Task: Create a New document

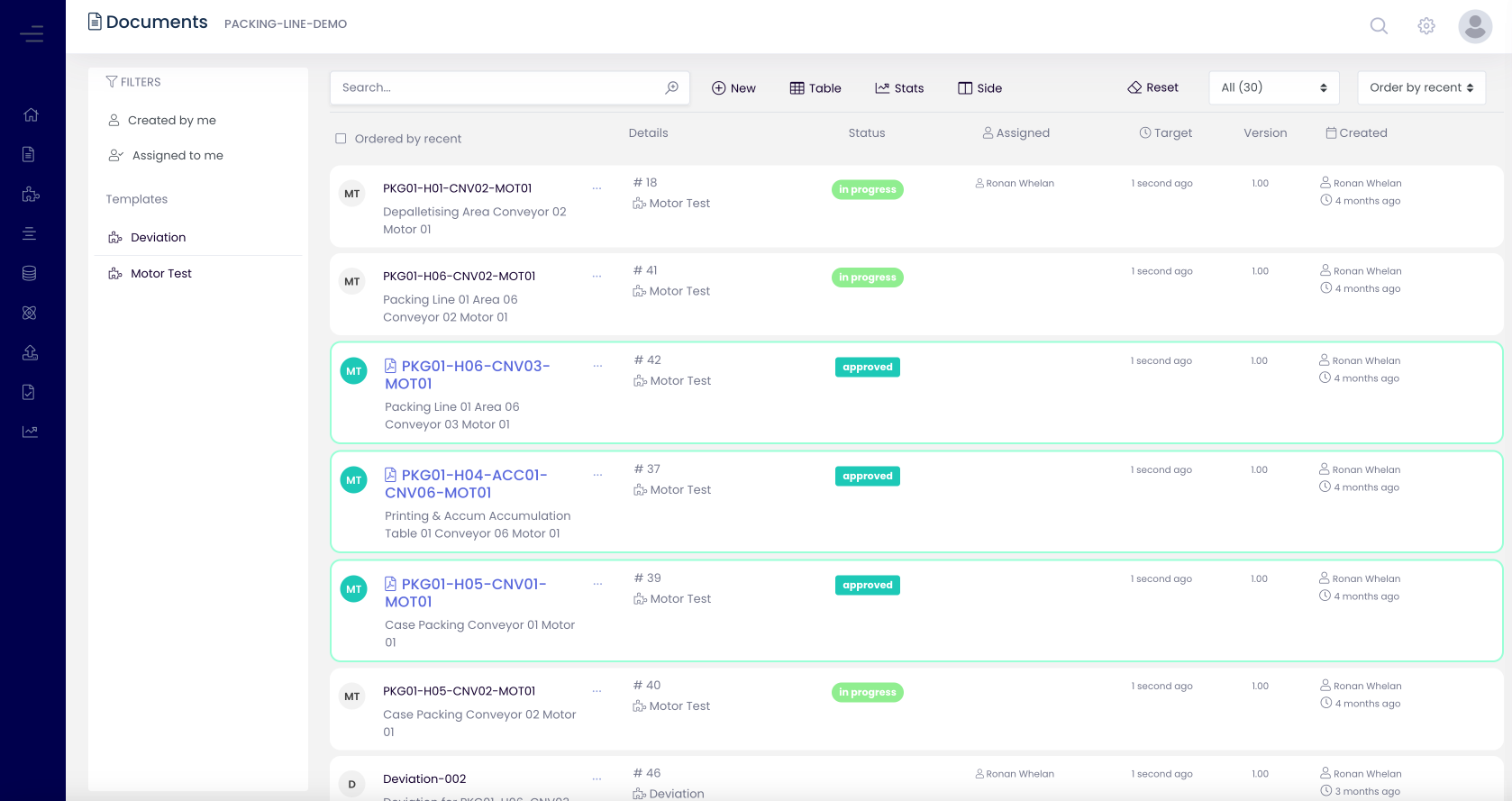Action: coord(733,87)
